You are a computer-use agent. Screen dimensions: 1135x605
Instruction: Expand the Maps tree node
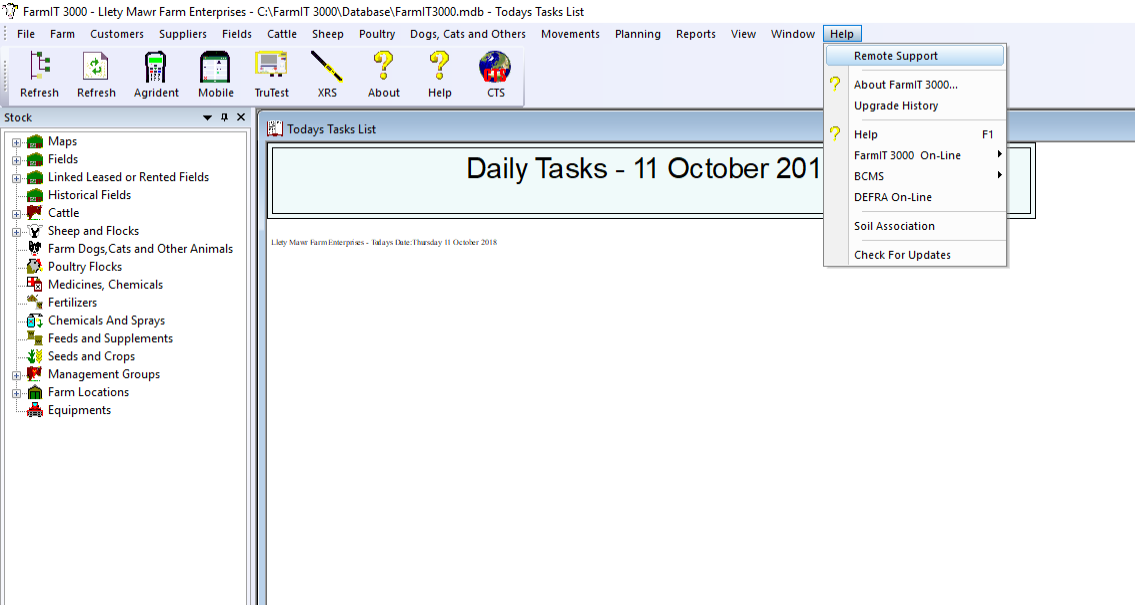(16, 143)
